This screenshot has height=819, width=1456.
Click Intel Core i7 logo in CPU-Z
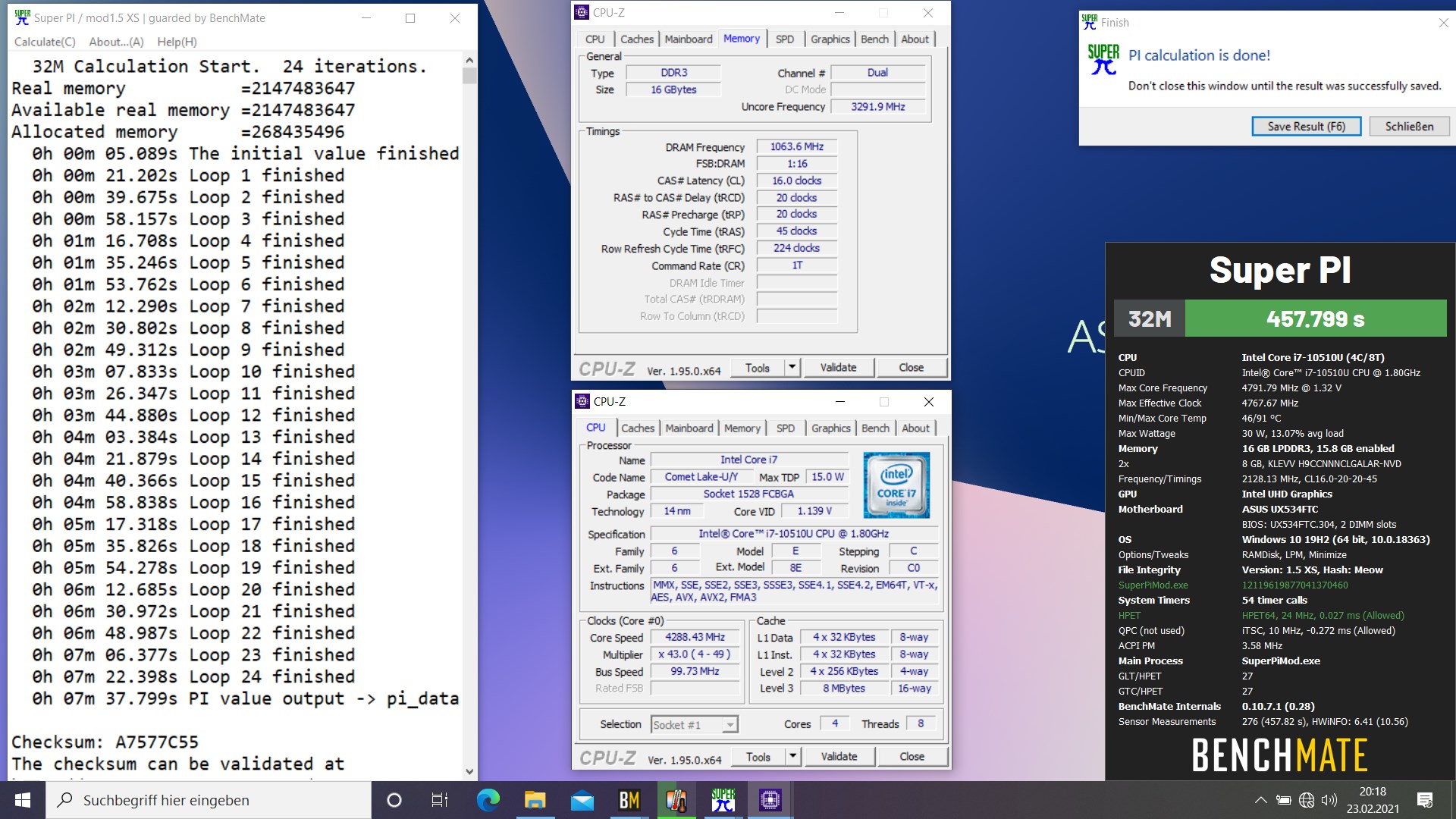tap(896, 485)
